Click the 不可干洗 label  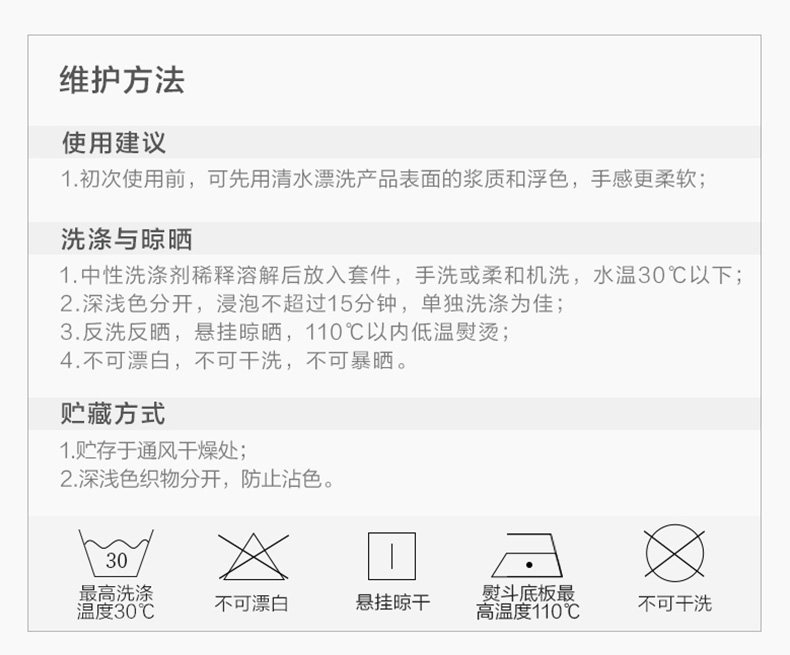point(675,603)
